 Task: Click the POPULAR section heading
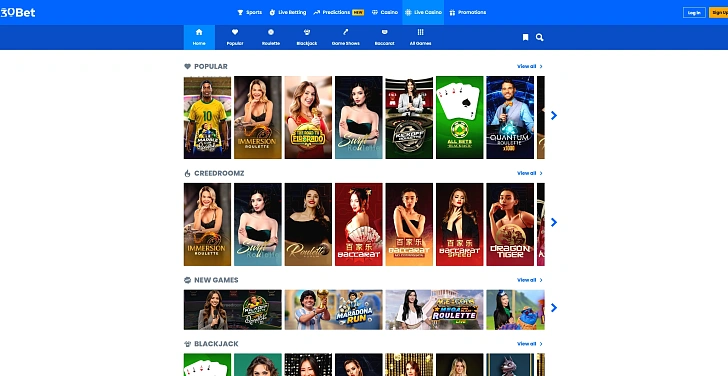point(210,66)
